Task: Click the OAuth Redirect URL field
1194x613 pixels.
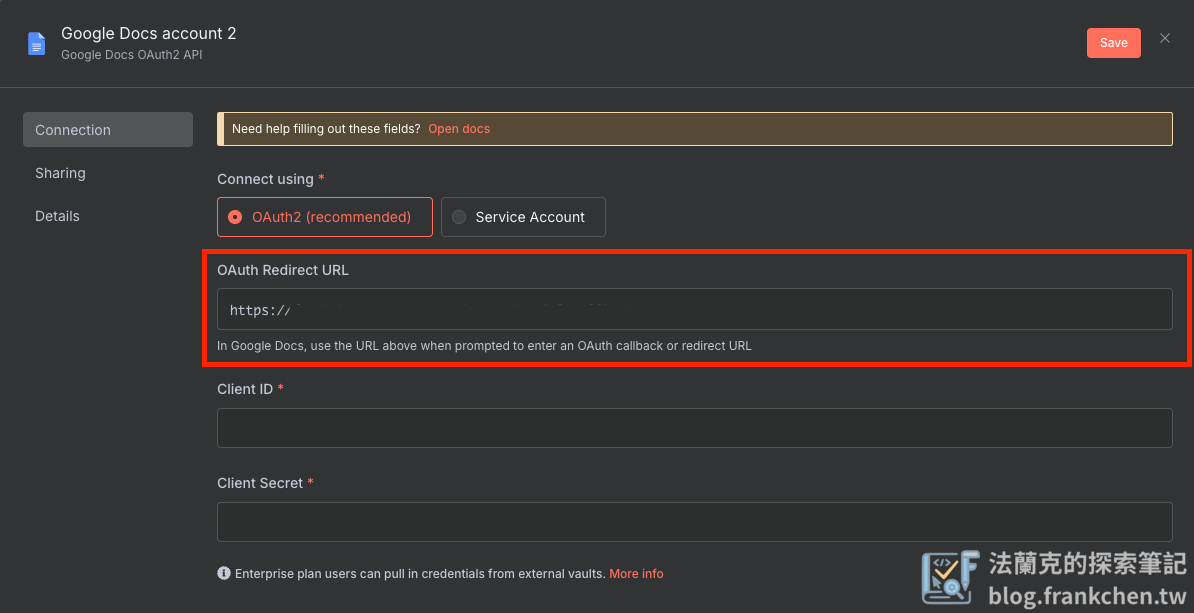Action: (x=694, y=309)
